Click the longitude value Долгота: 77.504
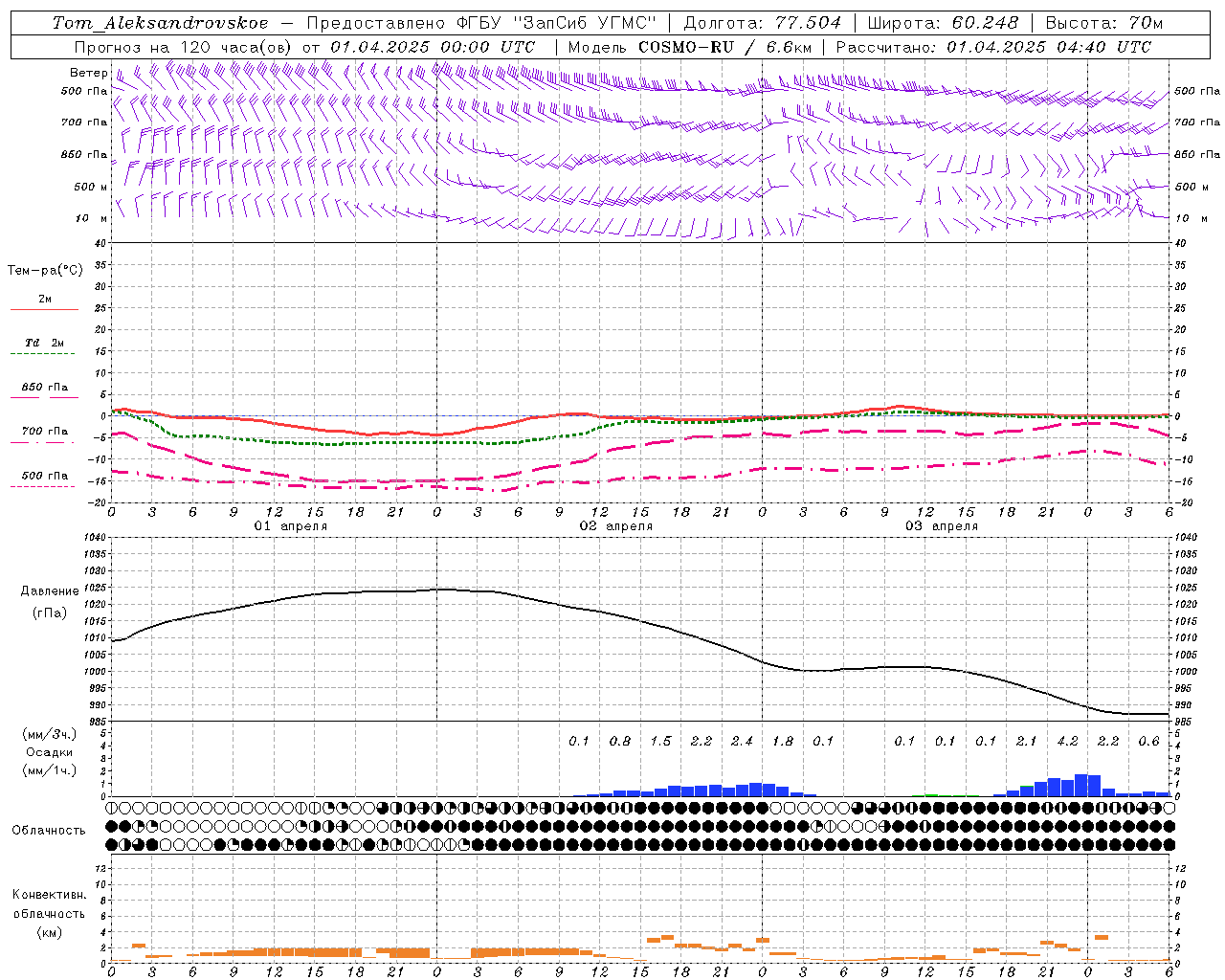This screenshot has width=1225, height=980. point(763,23)
